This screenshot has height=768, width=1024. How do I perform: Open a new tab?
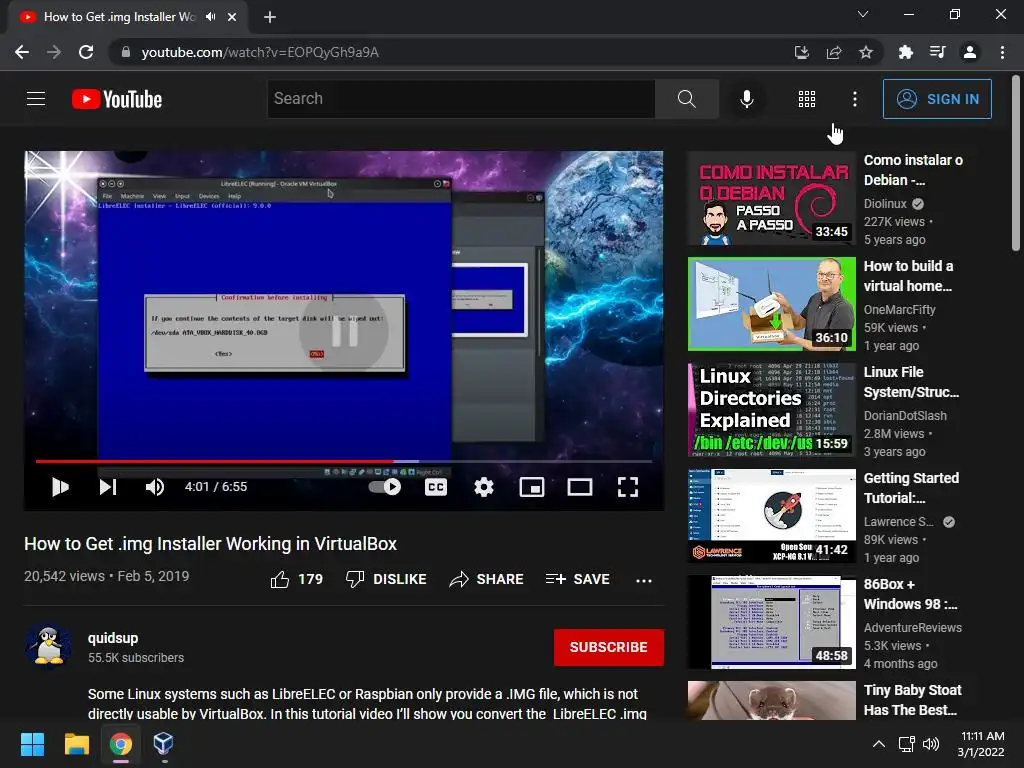[x=270, y=17]
